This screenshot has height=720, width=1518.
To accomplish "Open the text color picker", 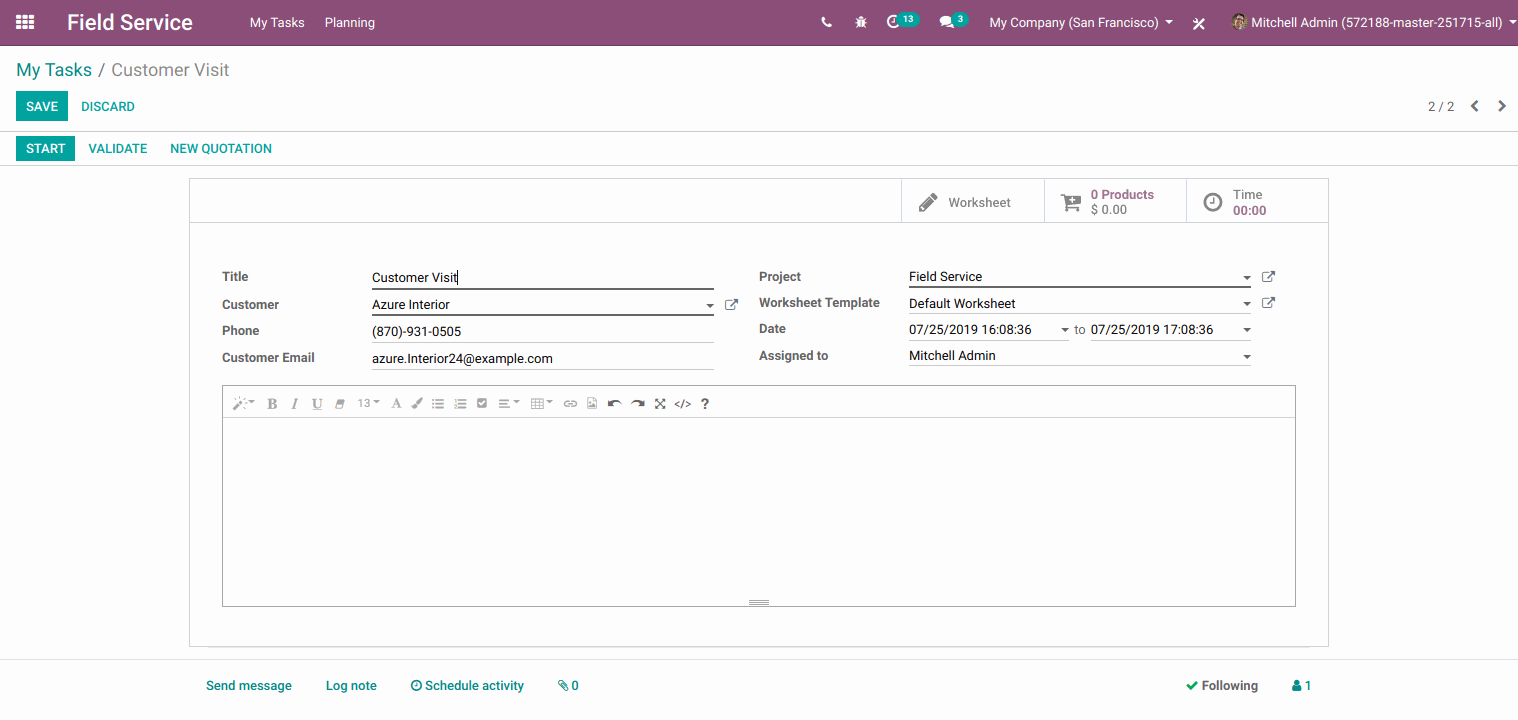I will [x=396, y=403].
